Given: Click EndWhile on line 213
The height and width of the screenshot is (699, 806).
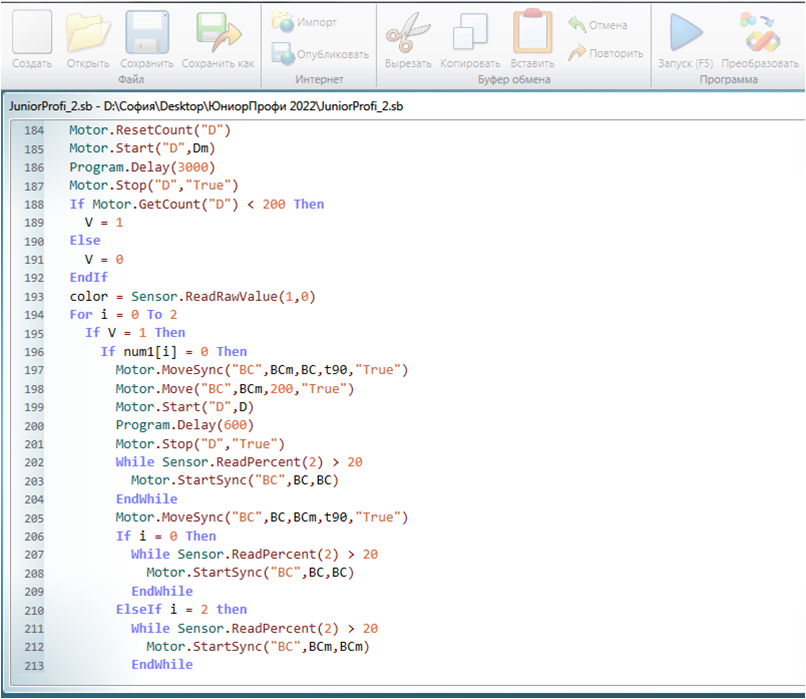Looking at the screenshot, I should pos(162,665).
